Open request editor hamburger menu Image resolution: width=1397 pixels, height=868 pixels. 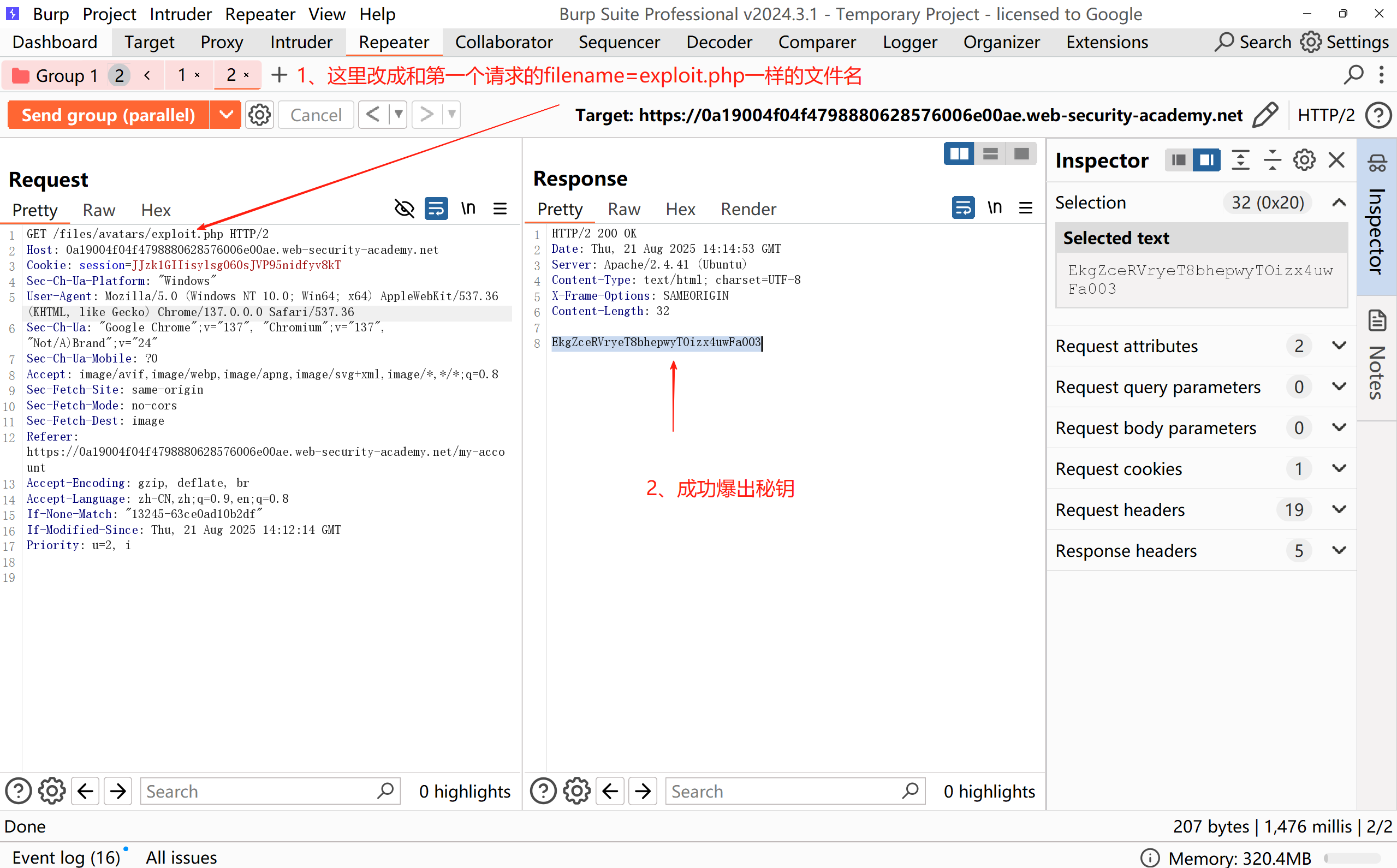pyautogui.click(x=500, y=209)
